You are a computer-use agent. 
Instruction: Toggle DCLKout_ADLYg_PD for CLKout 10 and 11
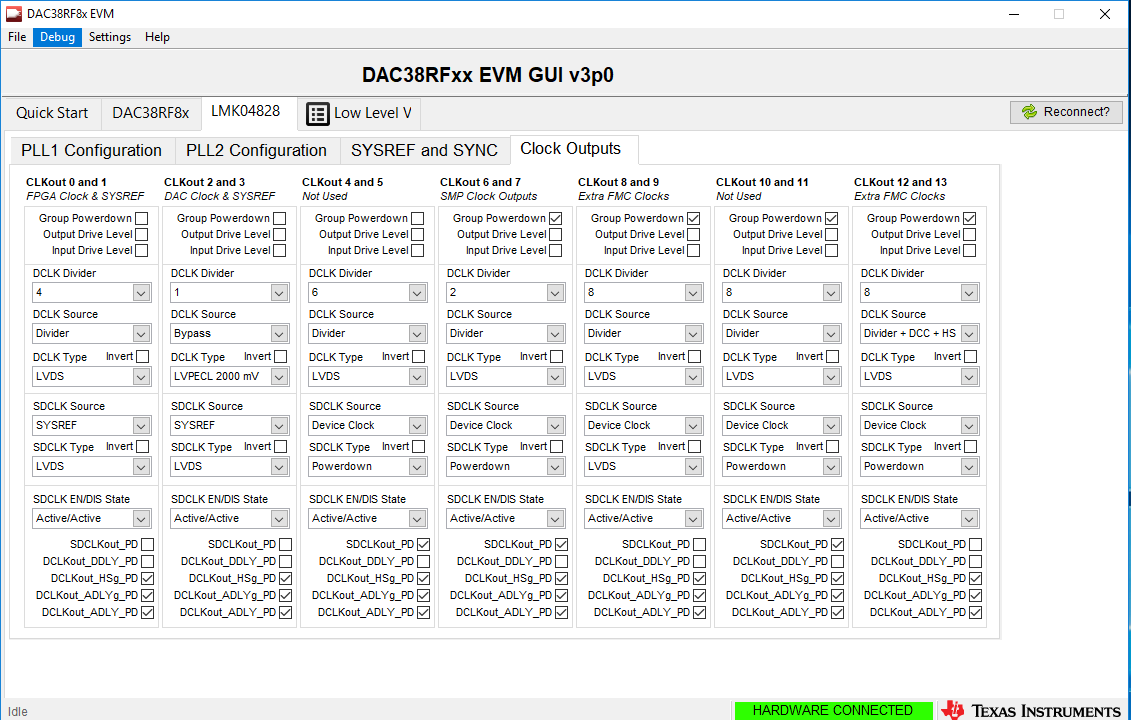(837, 595)
